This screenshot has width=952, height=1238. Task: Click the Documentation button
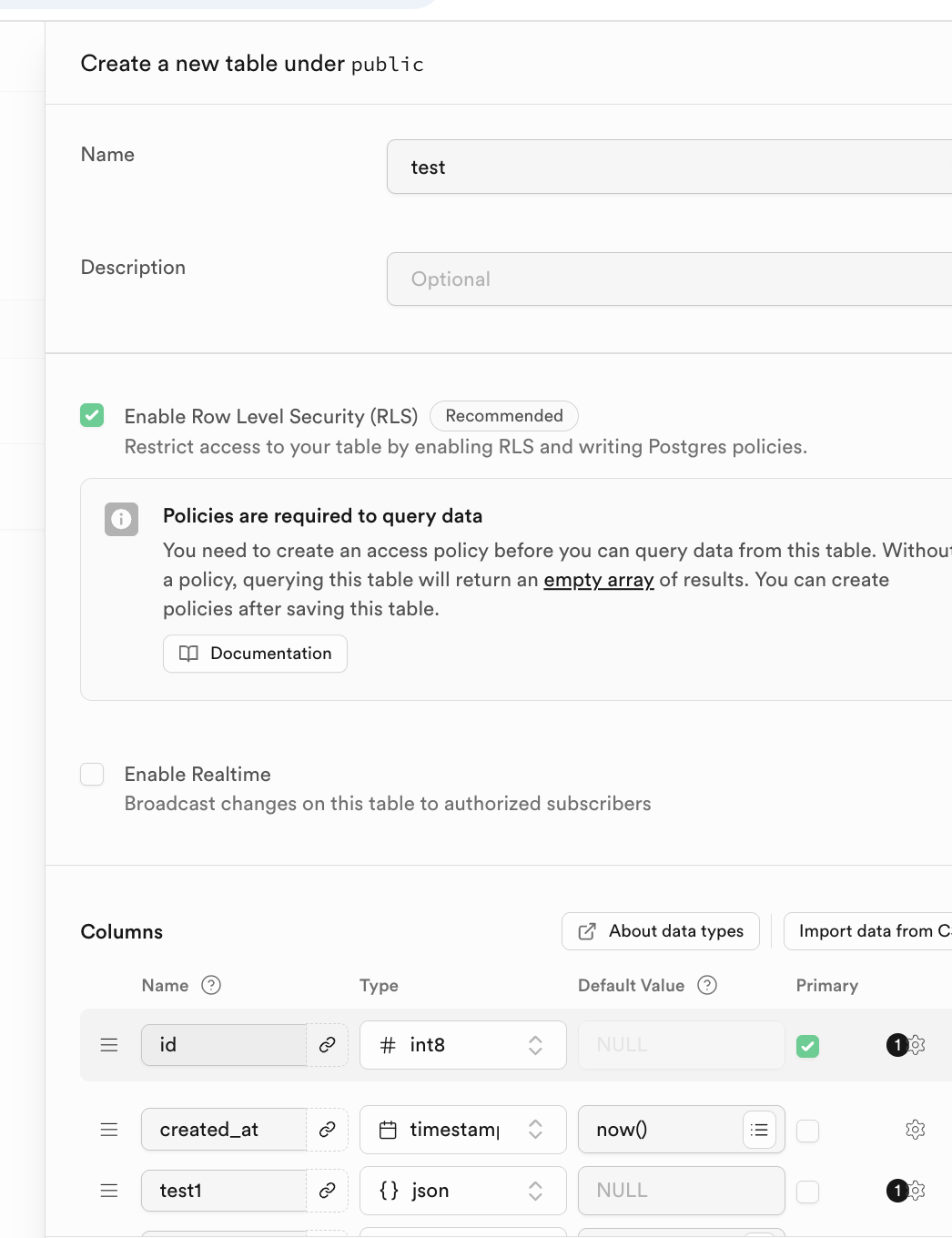point(255,654)
